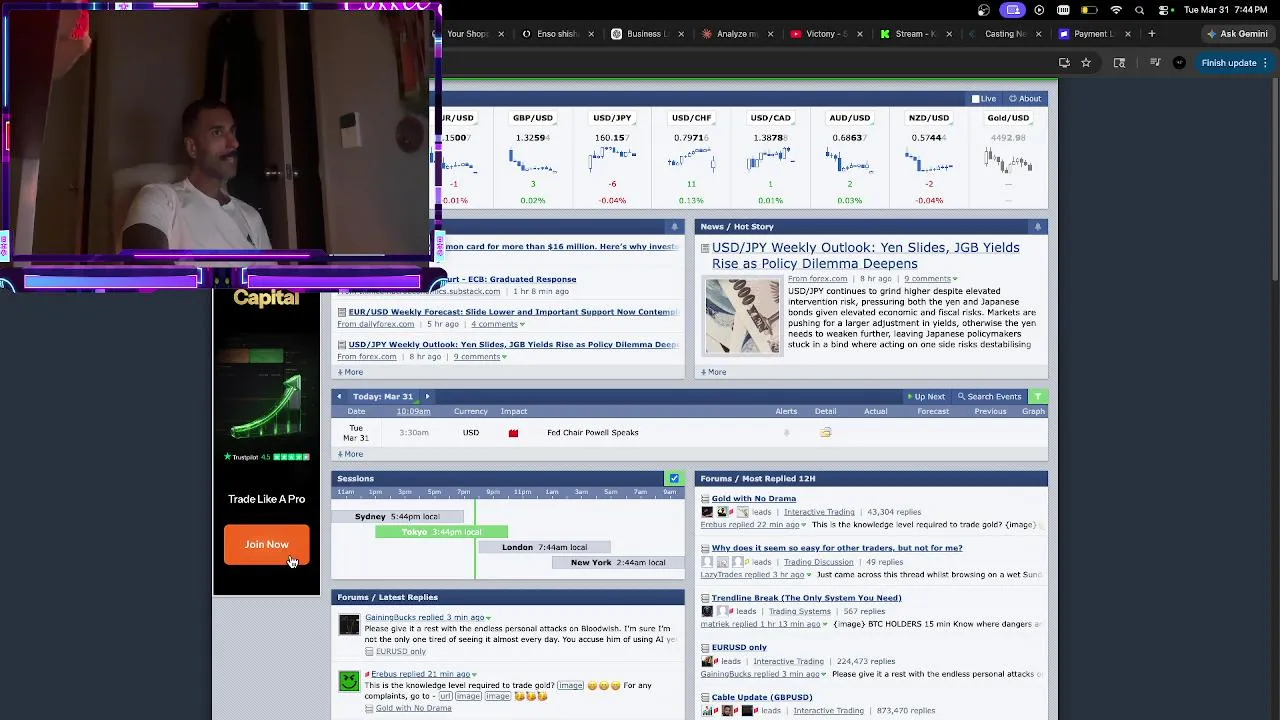Open the EUR/USD Weekly Forecast news link
1280x720 pixels.
513,312
